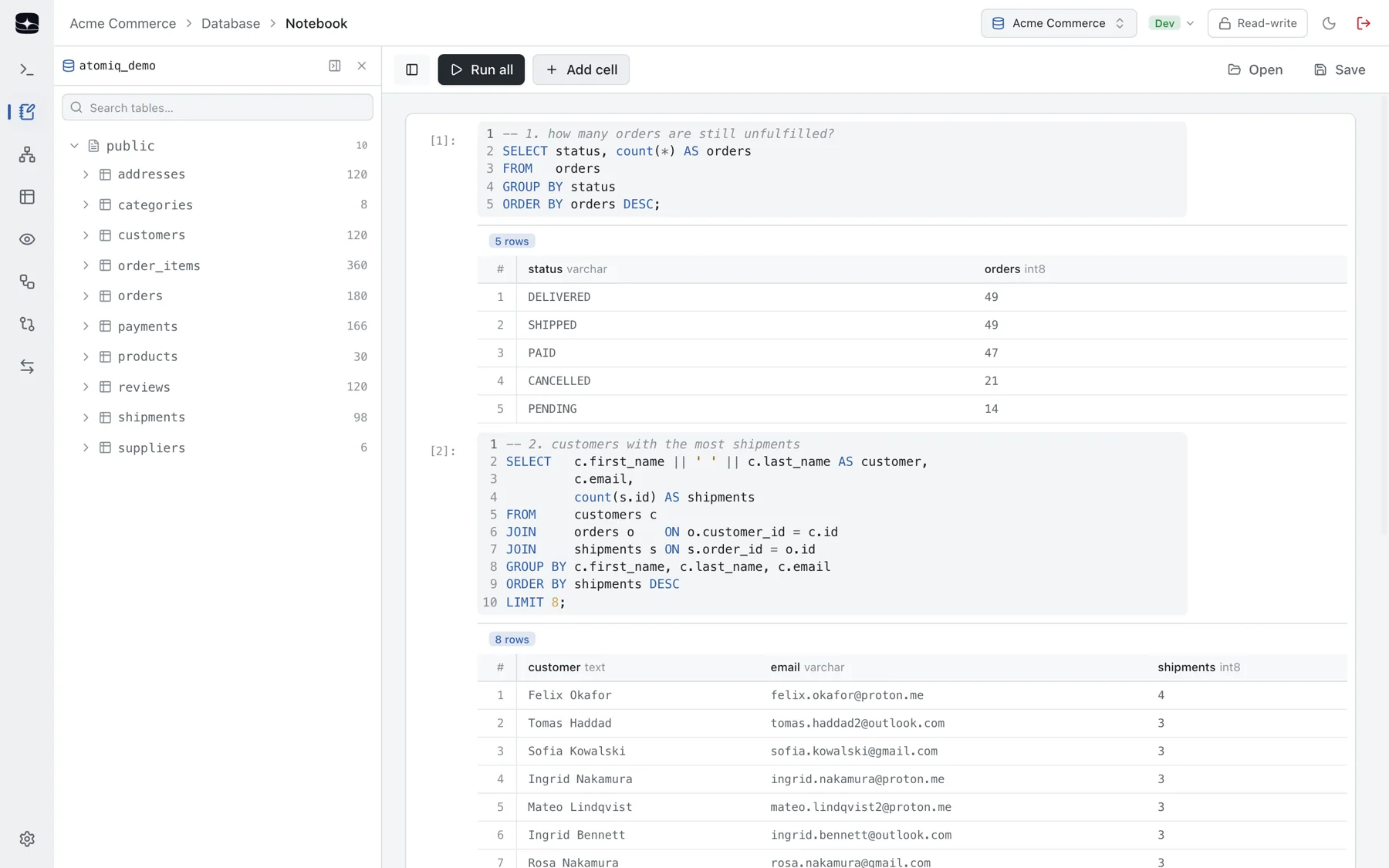The height and width of the screenshot is (868, 1389).
Task: Open the linked shapes sidebar icon
Action: 27,282
